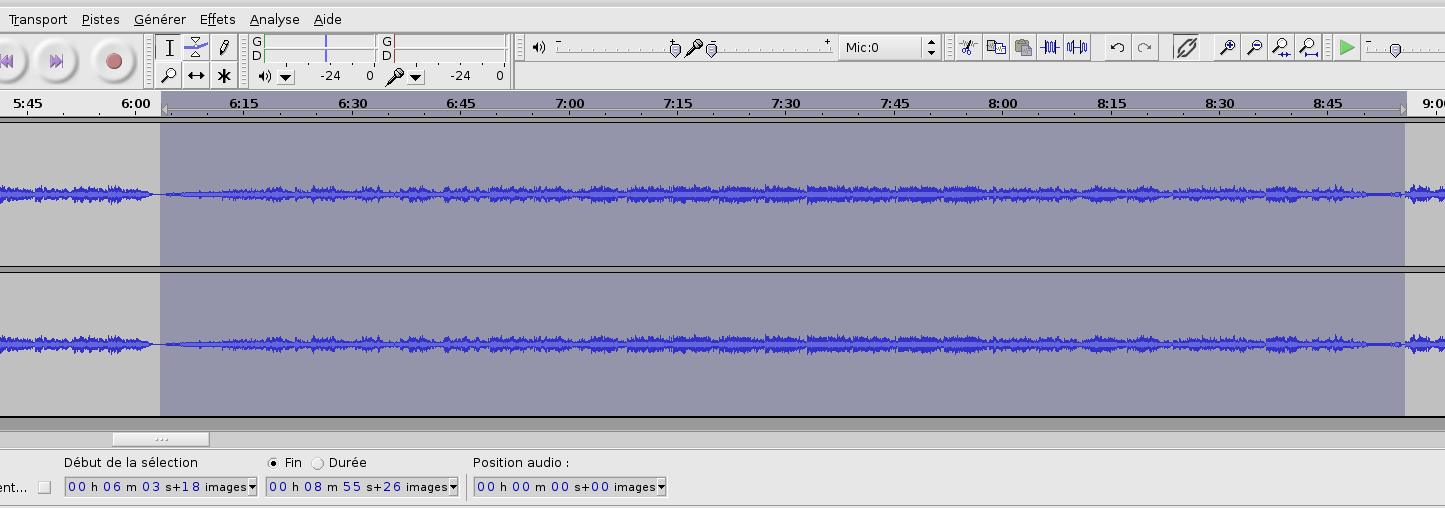Choose the Time Shift tool
Viewport: 1445px width, 508px height.
click(197, 75)
